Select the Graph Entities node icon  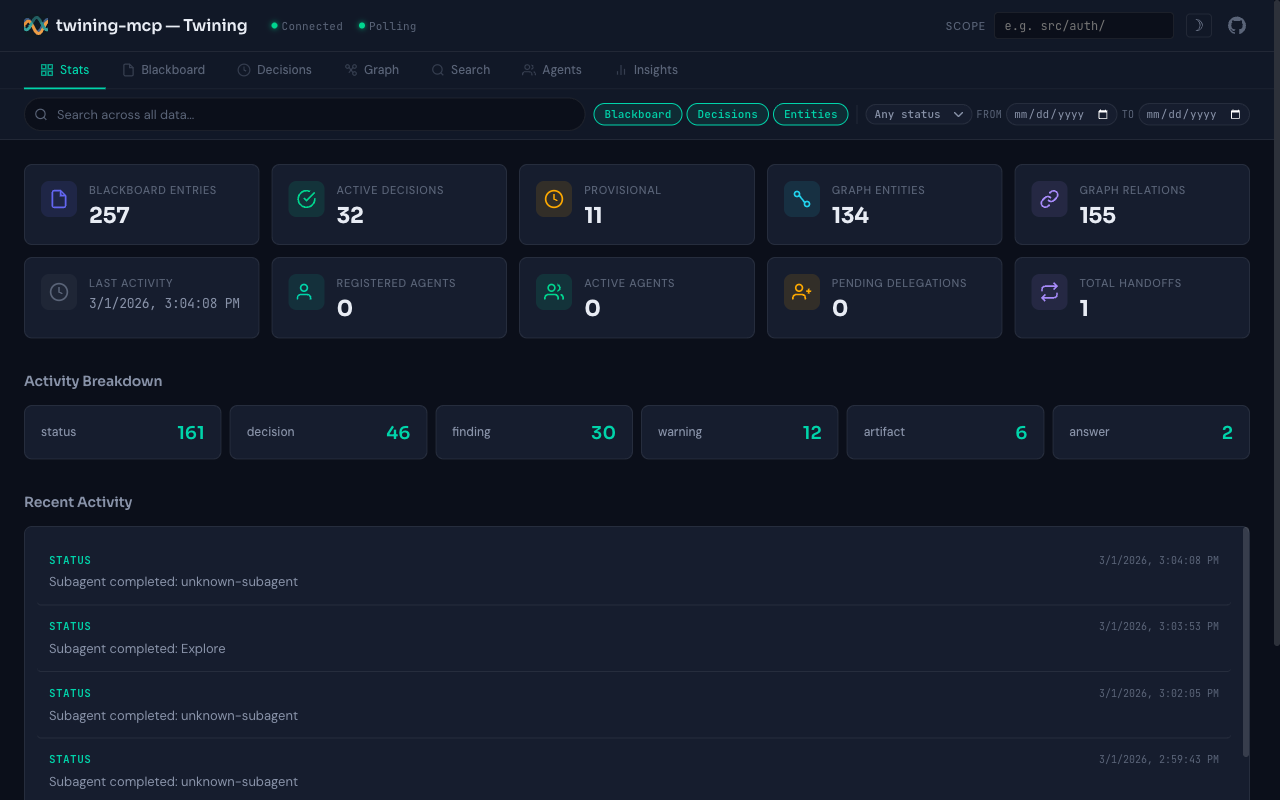801,199
